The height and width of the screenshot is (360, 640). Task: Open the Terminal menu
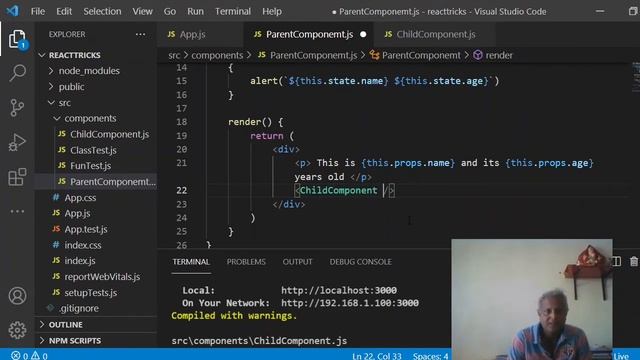233,11
